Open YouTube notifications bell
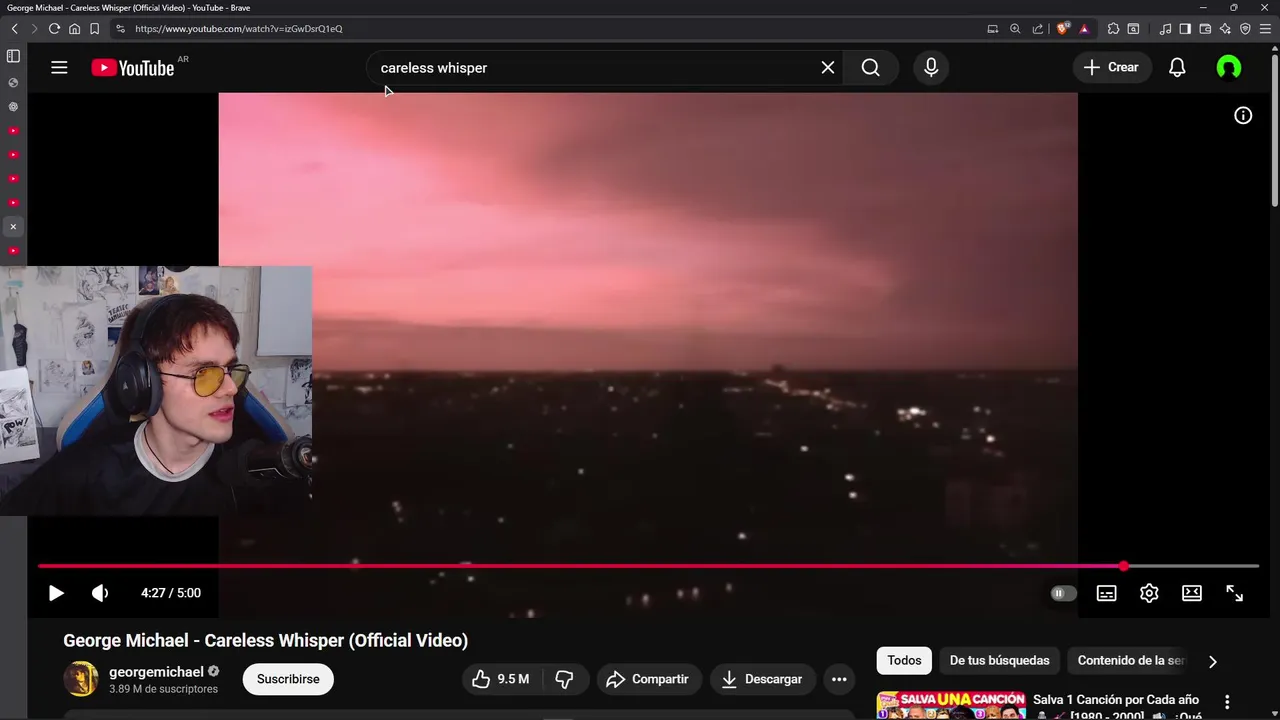Screen dimensions: 1280x720 point(1177,68)
